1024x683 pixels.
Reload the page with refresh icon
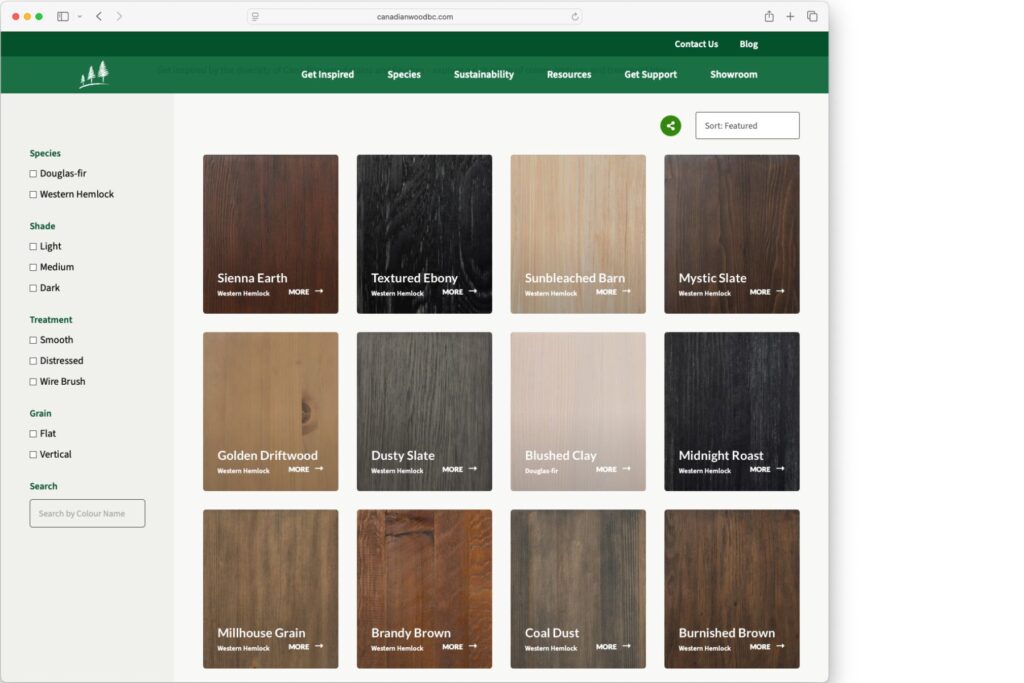tap(575, 17)
